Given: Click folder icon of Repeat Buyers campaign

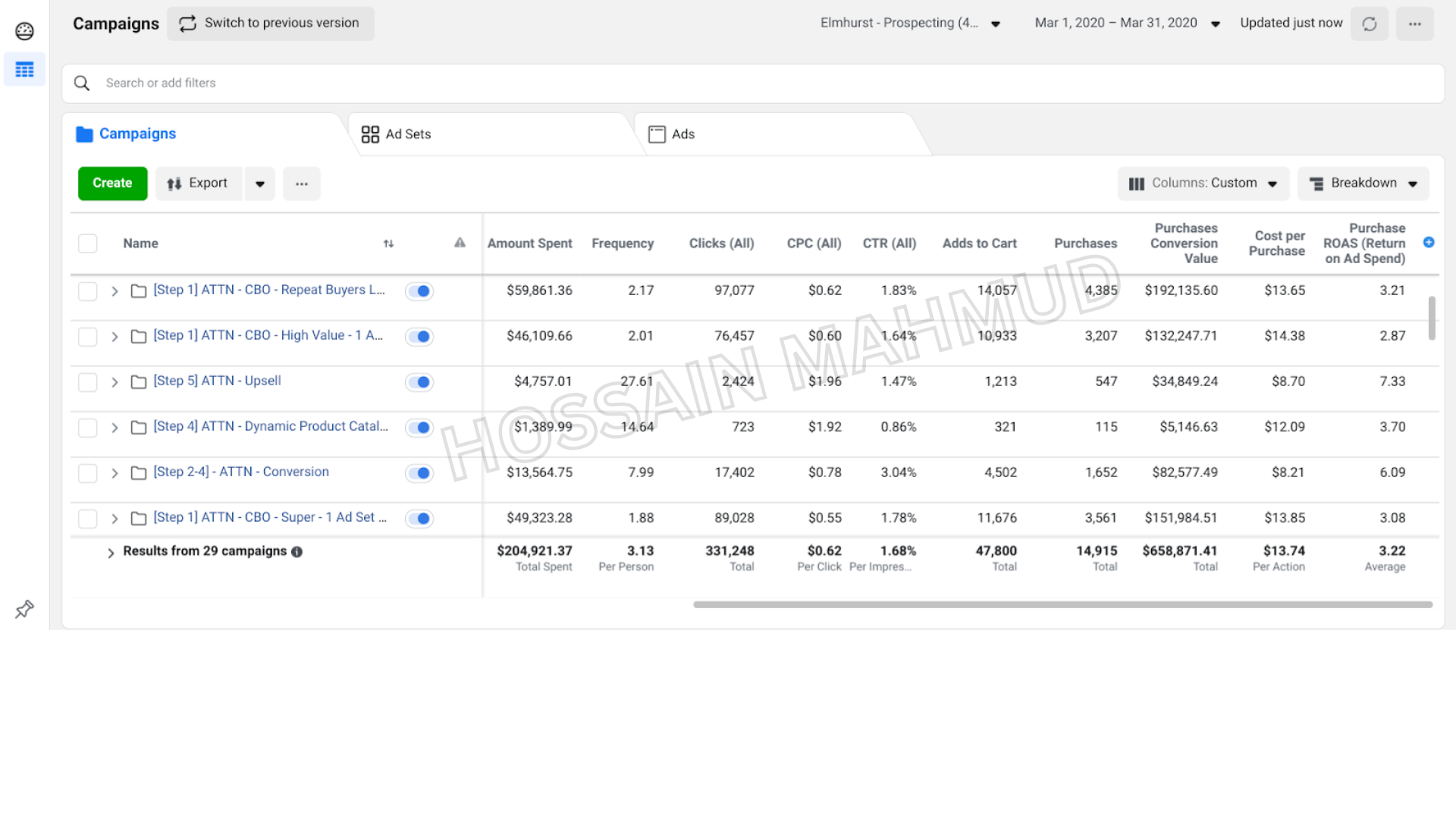Looking at the screenshot, I should (139, 291).
